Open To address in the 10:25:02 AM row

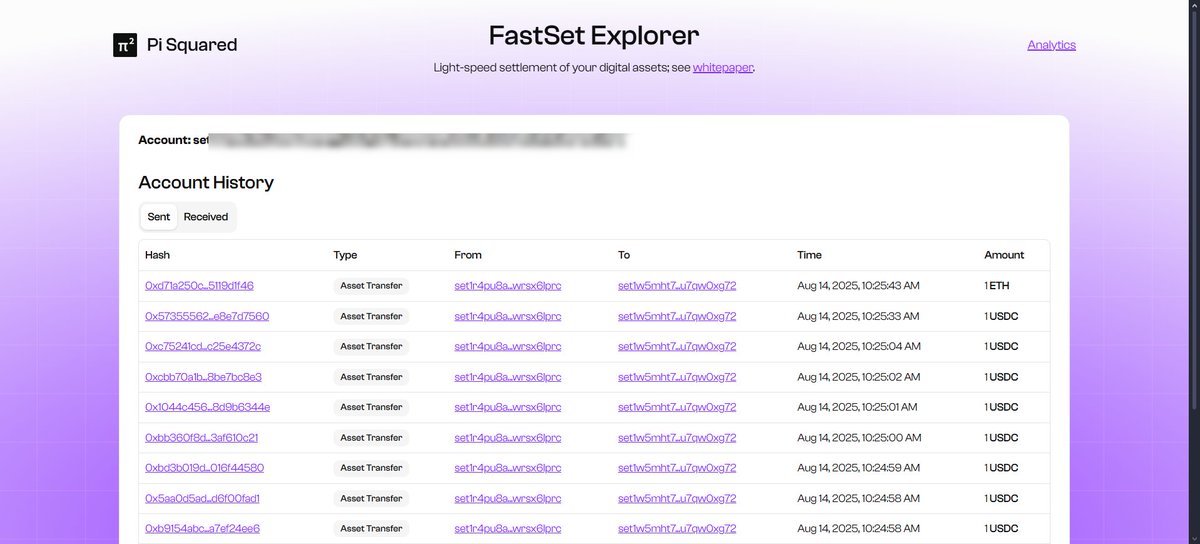[677, 377]
